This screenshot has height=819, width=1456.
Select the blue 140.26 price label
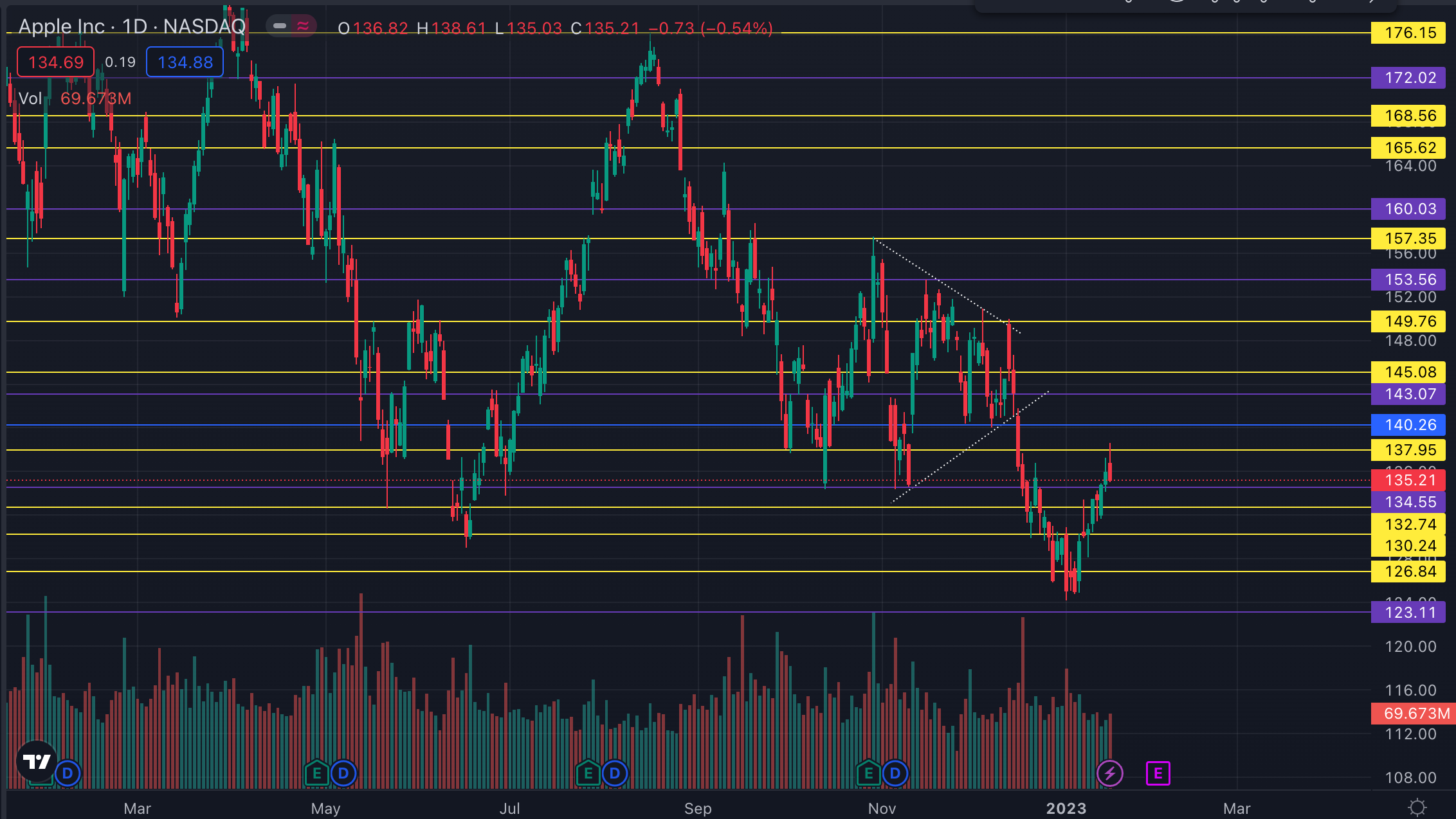pos(1408,425)
